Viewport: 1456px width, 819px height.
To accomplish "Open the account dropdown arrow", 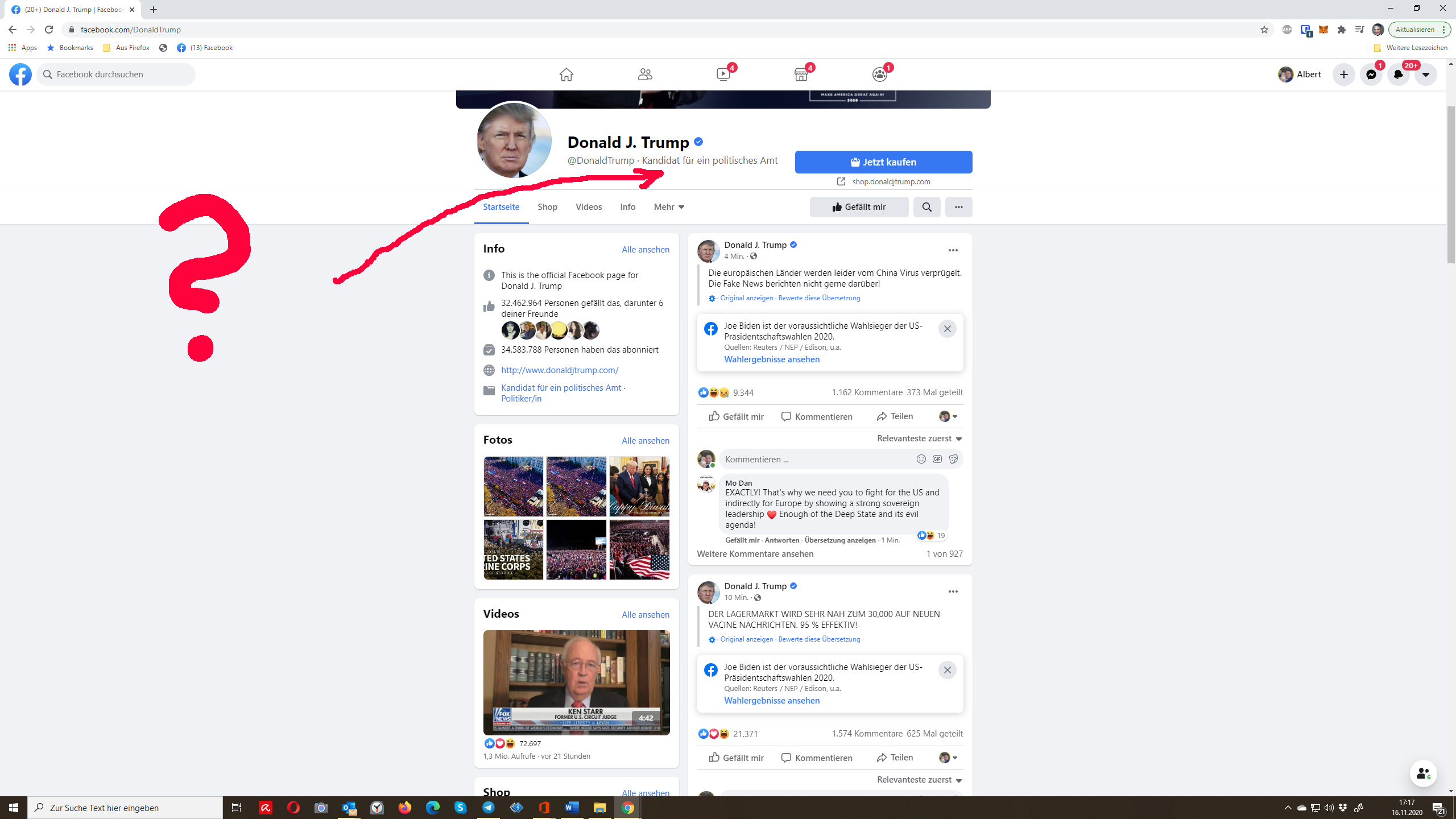I will coord(1426,75).
